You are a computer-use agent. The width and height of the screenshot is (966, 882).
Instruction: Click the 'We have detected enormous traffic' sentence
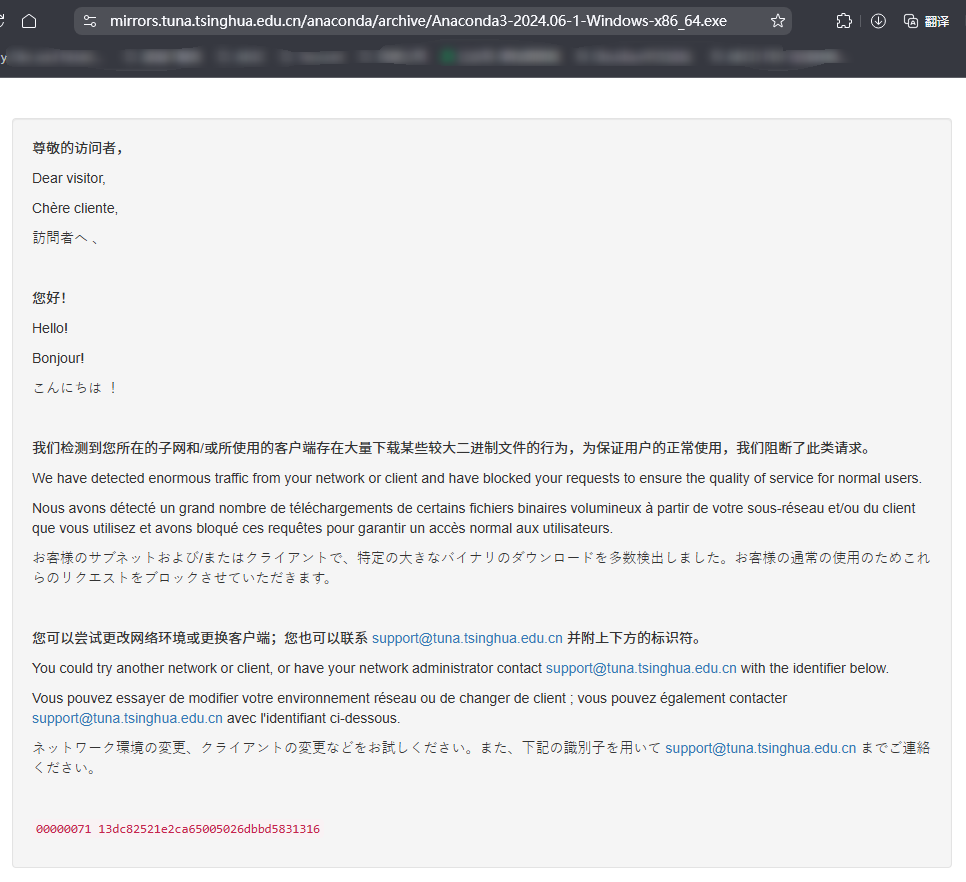click(x=477, y=479)
